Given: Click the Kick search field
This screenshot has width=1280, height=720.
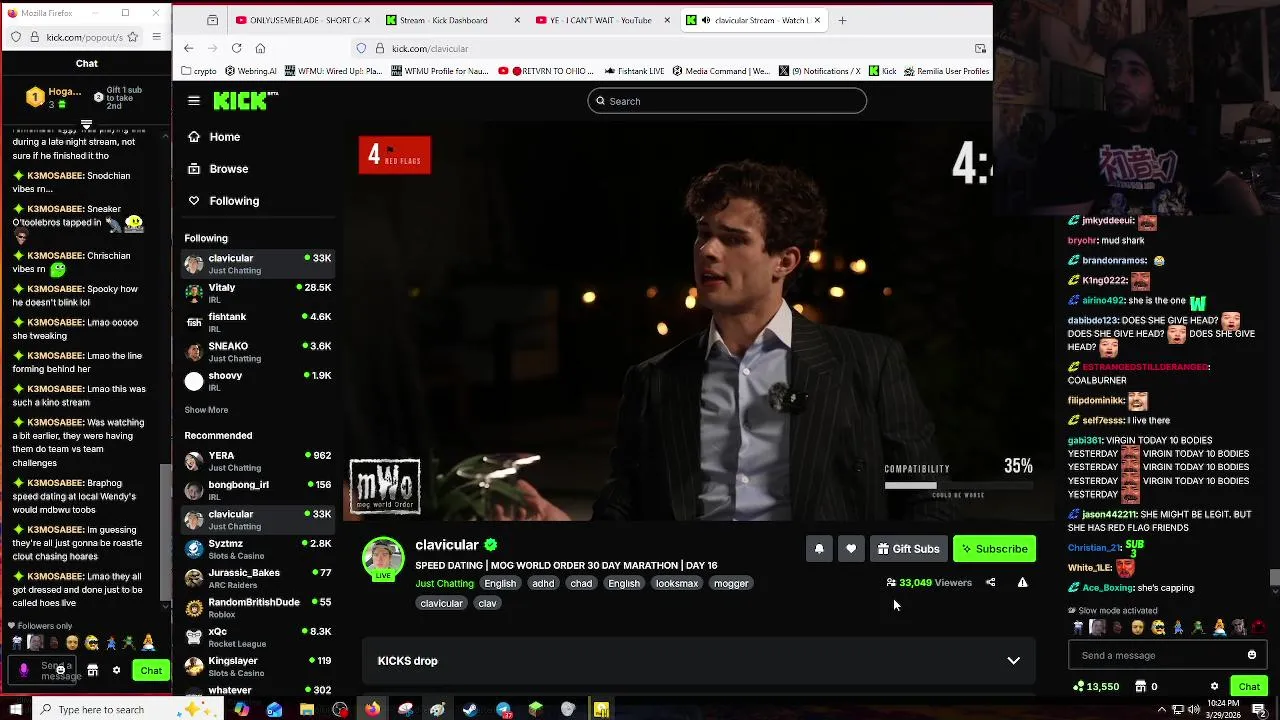Looking at the screenshot, I should 727,101.
